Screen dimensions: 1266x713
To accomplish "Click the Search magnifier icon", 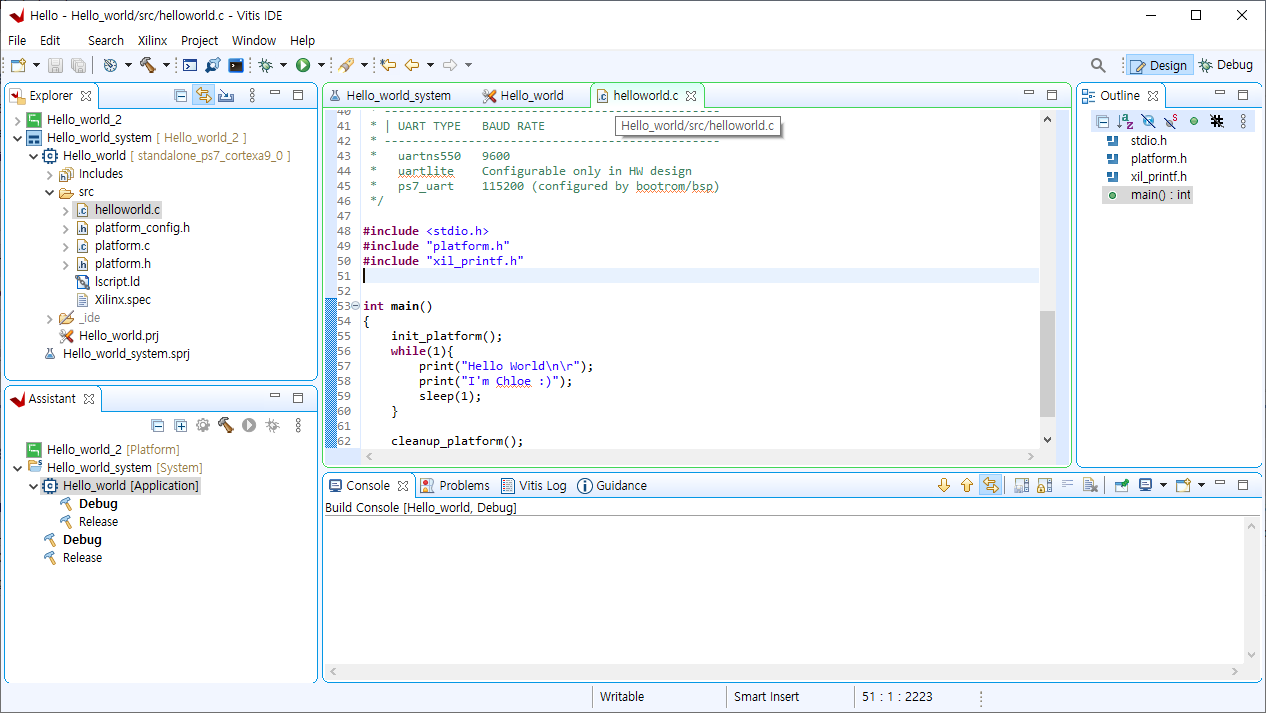I will [x=1098, y=65].
